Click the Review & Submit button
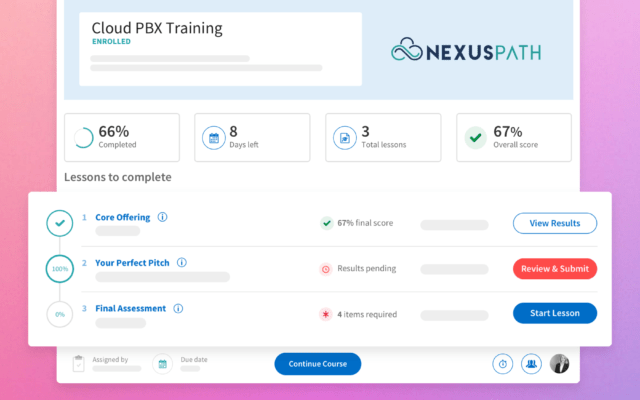This screenshot has width=640, height=400. click(555, 269)
